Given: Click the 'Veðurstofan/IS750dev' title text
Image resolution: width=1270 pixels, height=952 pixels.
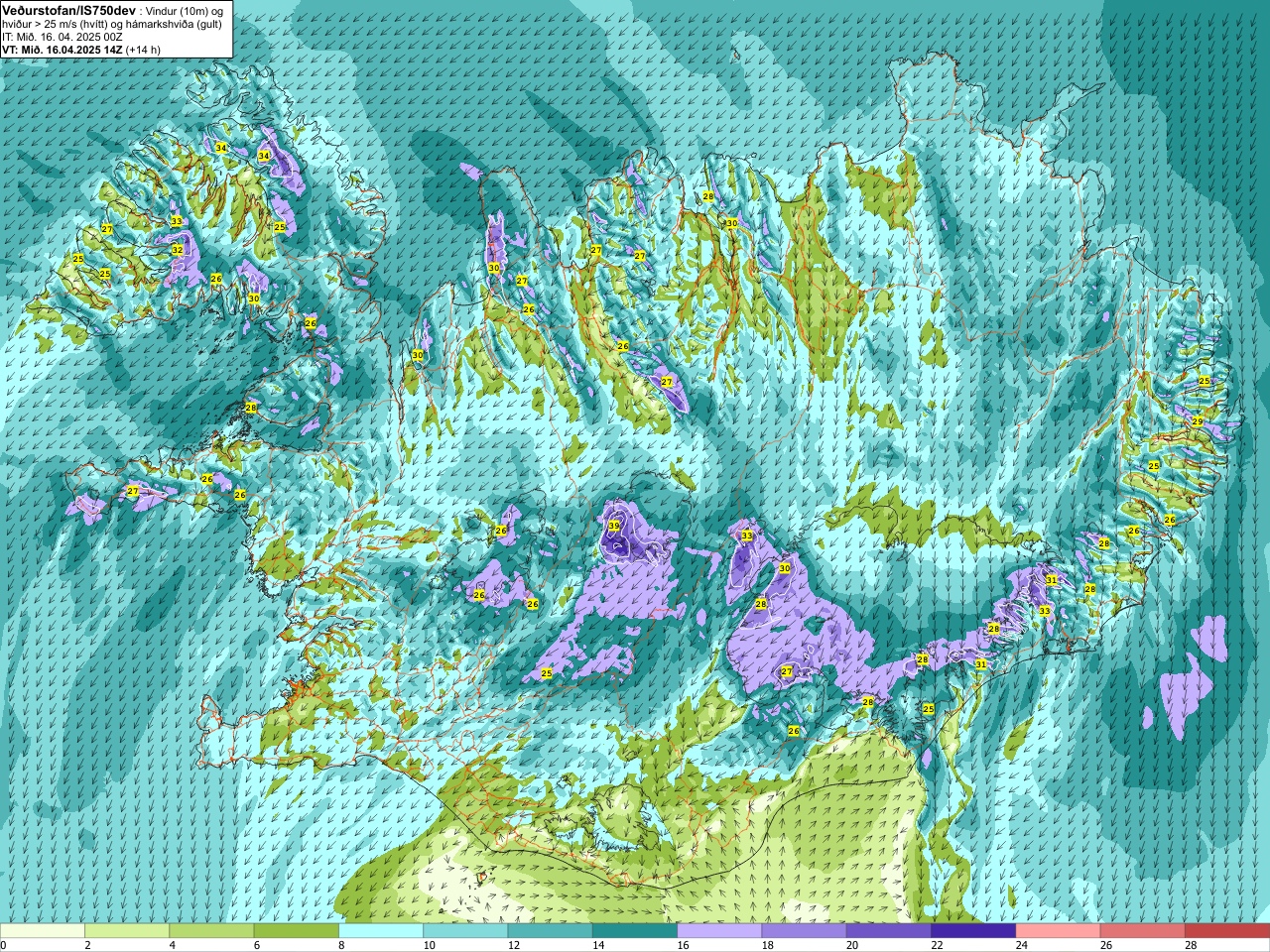Looking at the screenshot, I should click(x=68, y=10).
